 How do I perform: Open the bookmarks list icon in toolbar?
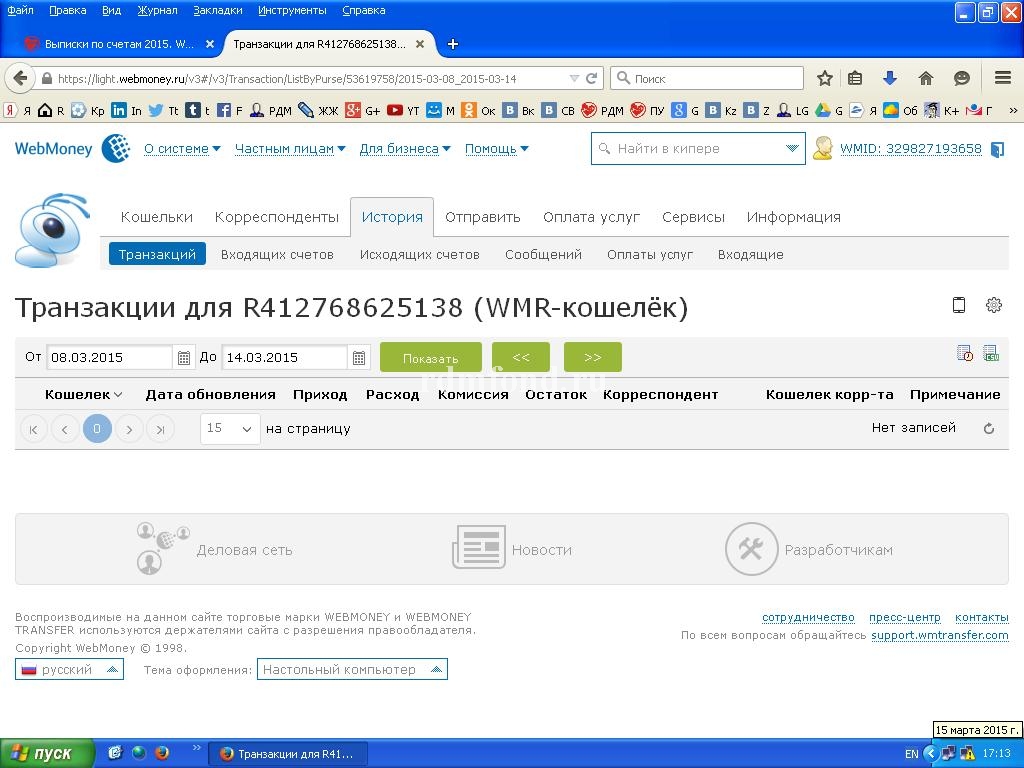pyautogui.click(x=855, y=78)
